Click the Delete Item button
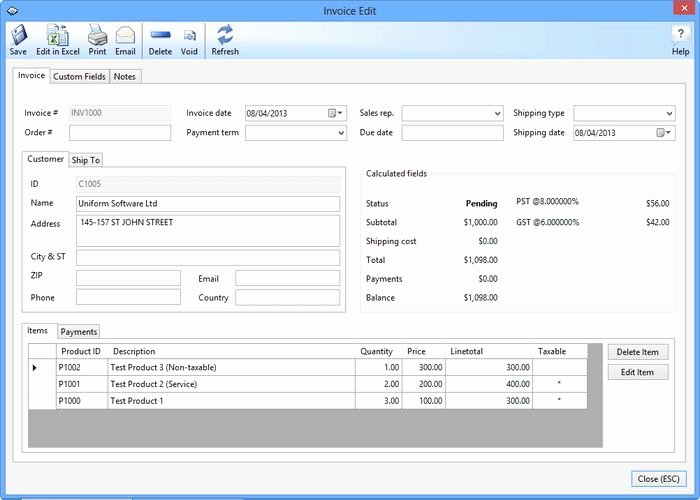 638,352
